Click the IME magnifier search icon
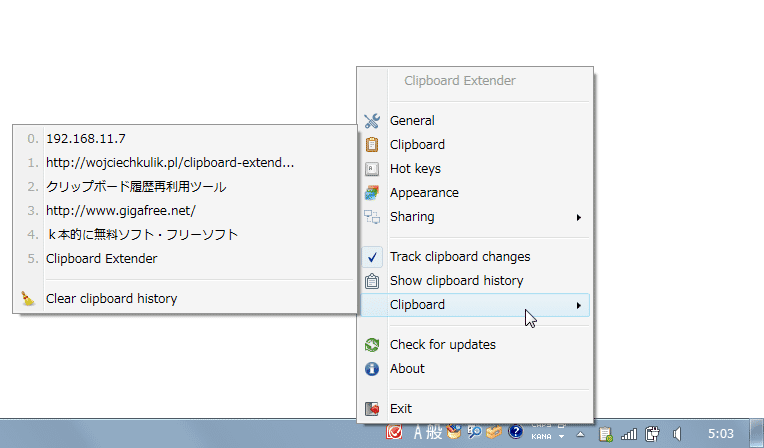The width and height of the screenshot is (764, 448). [x=474, y=431]
